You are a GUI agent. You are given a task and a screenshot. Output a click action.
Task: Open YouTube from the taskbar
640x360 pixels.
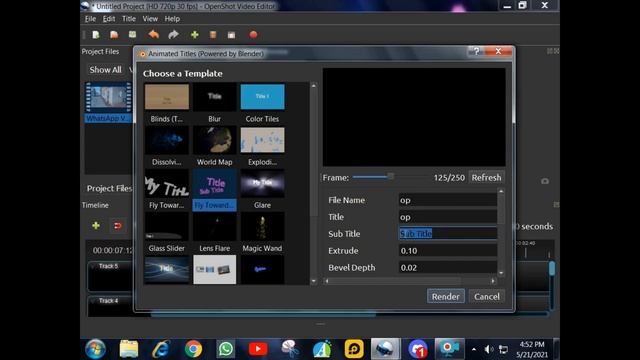(258, 349)
